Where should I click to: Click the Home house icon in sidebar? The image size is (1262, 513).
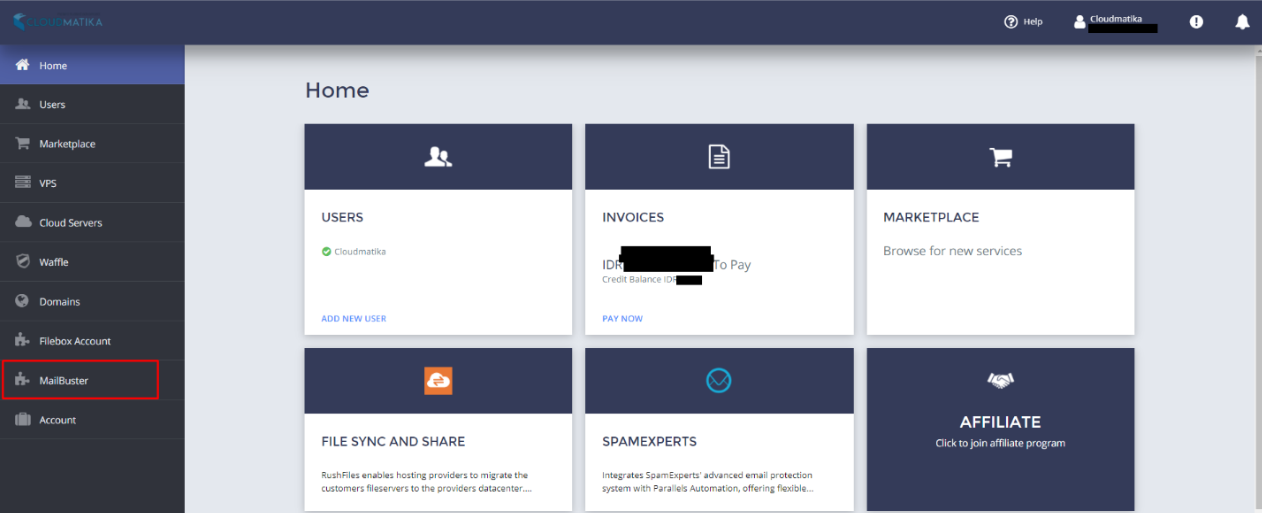pyautogui.click(x=22, y=65)
